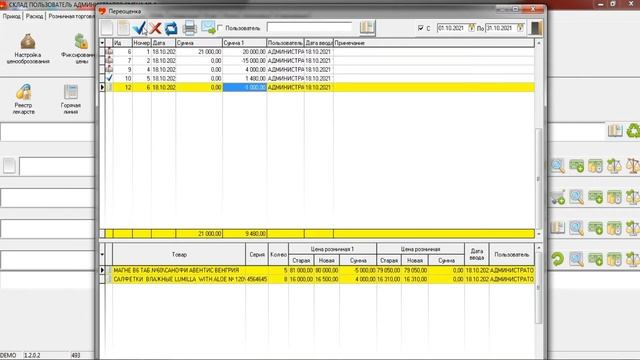Click the open book icon beside recycle icon
This screenshot has height=360, width=640.
pyautogui.click(x=615, y=131)
